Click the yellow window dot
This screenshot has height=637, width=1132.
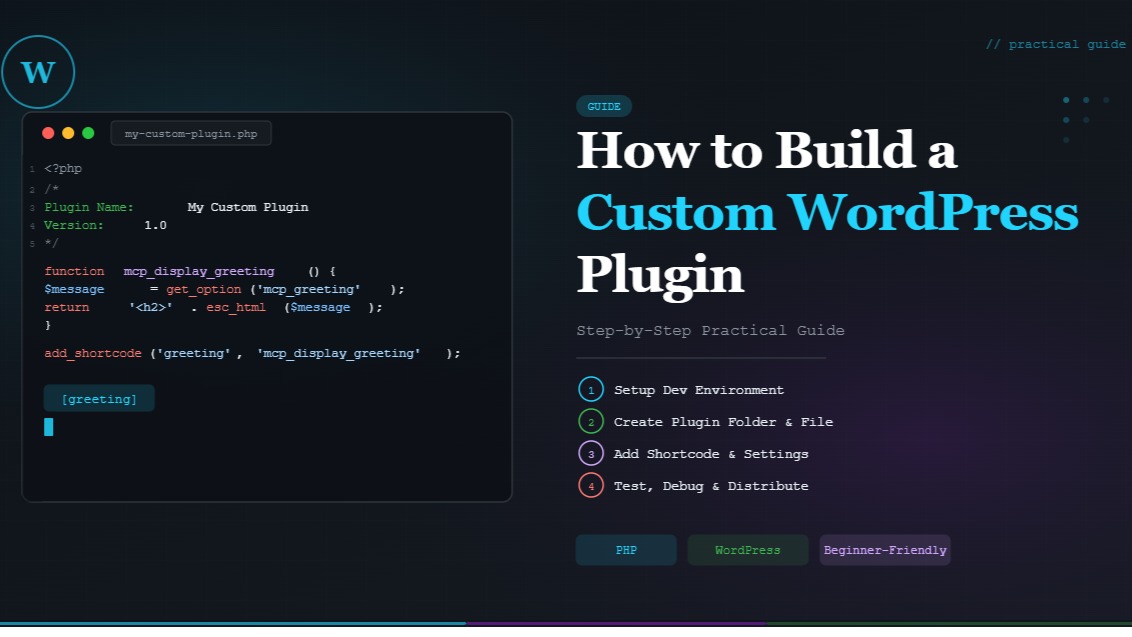[x=68, y=133]
